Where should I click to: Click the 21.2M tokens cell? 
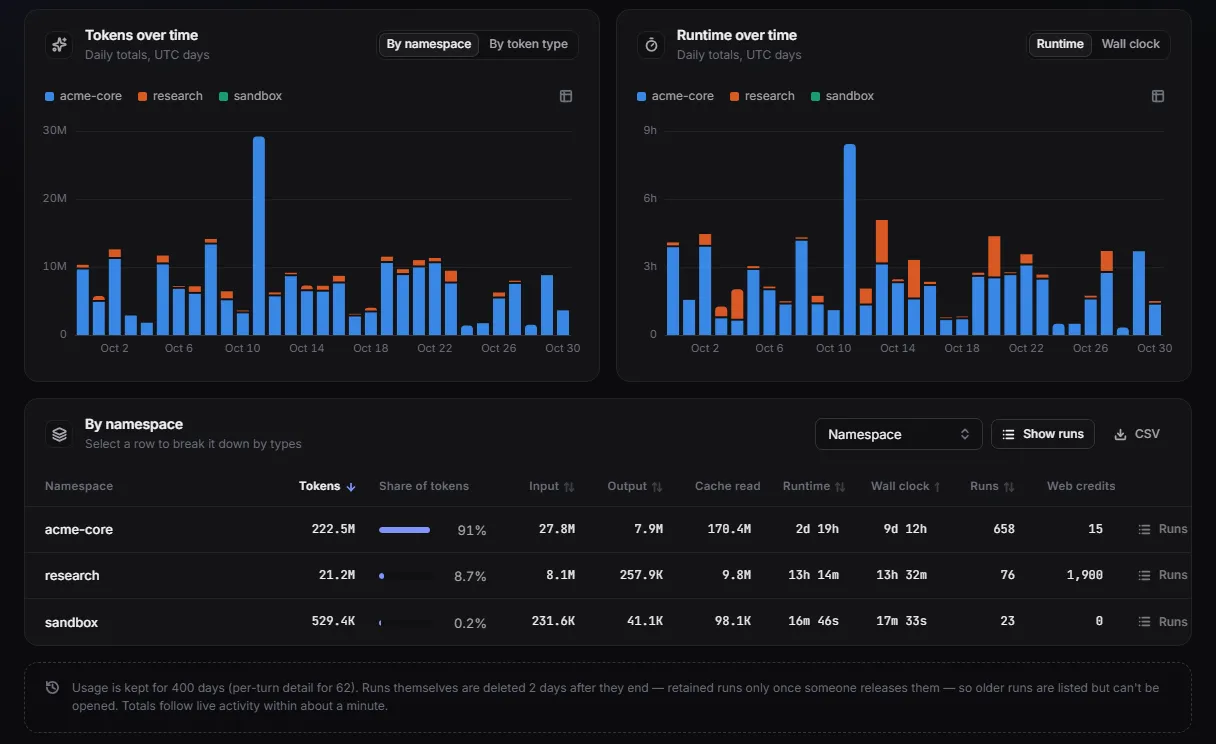click(x=337, y=575)
